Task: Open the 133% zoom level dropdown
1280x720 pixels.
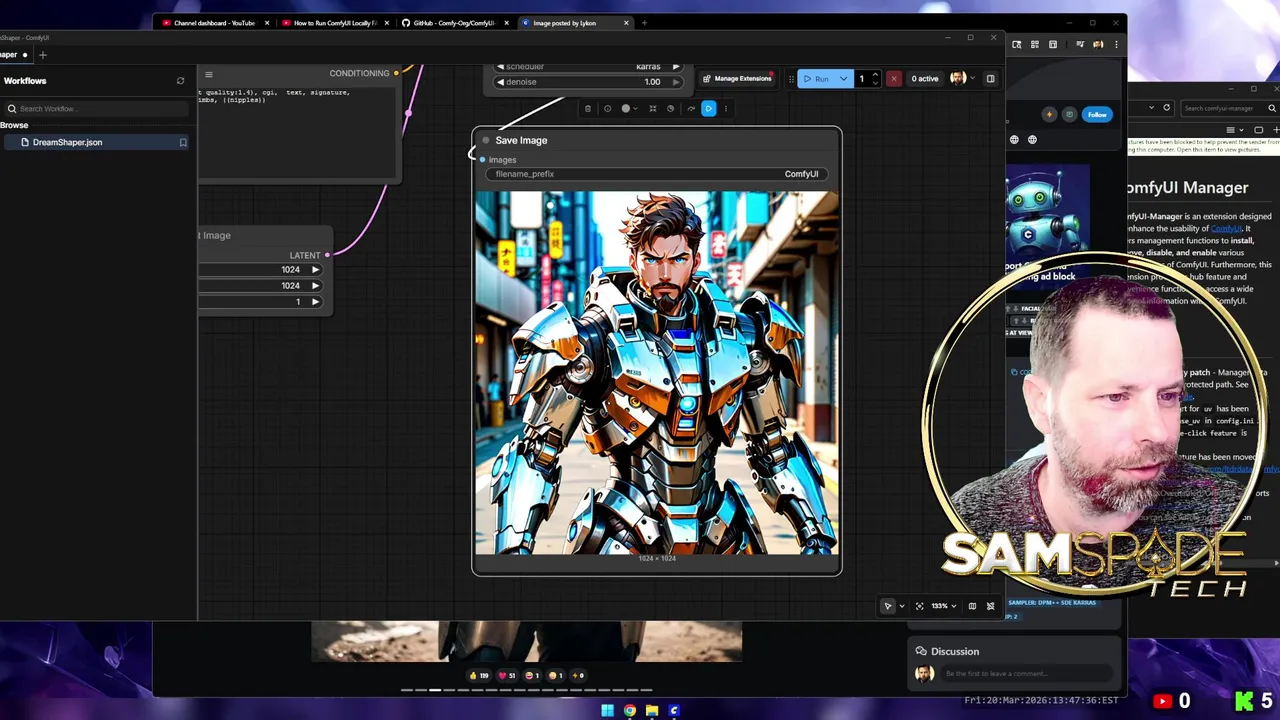Action: (943, 606)
